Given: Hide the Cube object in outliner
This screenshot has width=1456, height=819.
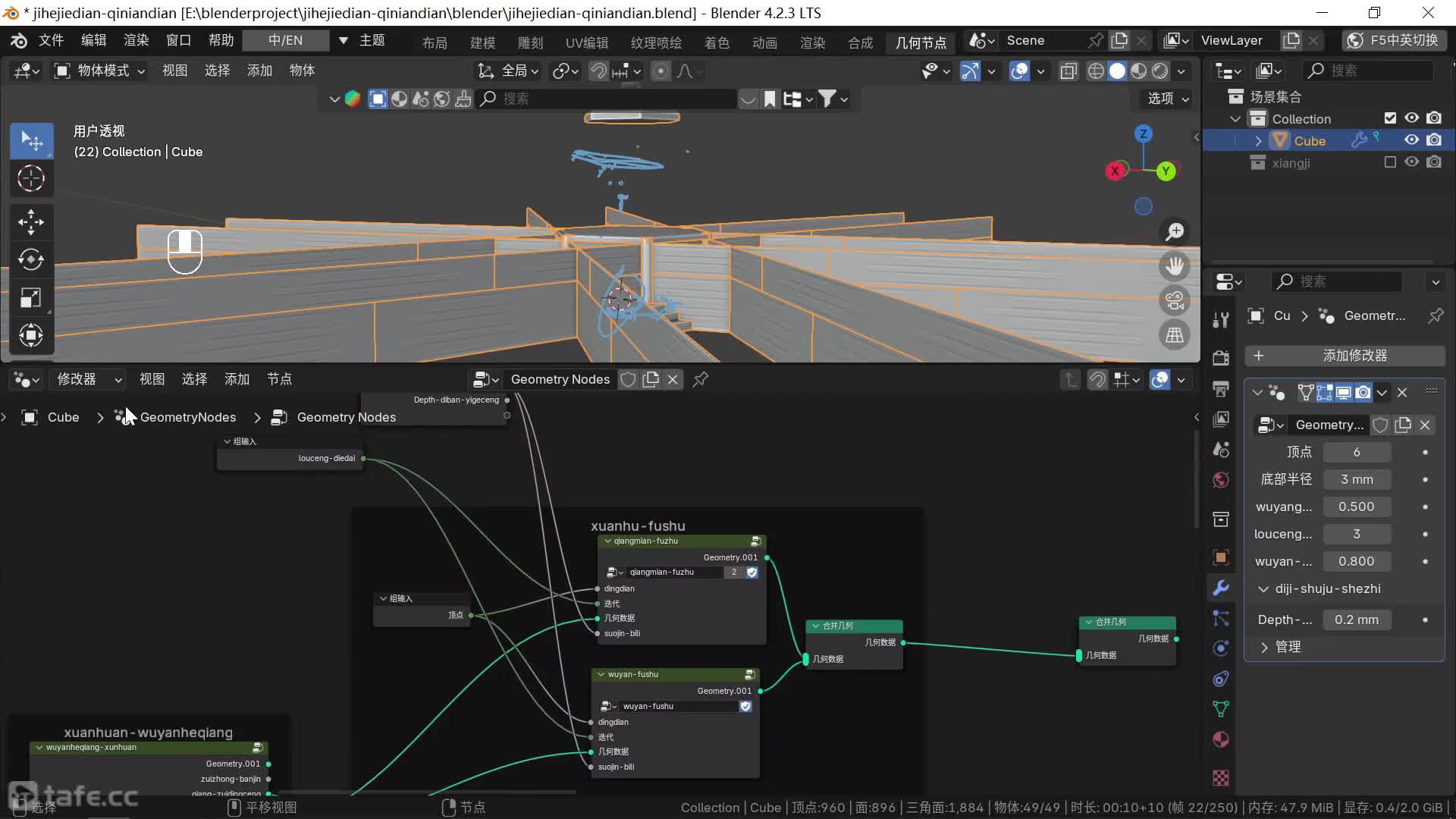Looking at the screenshot, I should [x=1411, y=140].
